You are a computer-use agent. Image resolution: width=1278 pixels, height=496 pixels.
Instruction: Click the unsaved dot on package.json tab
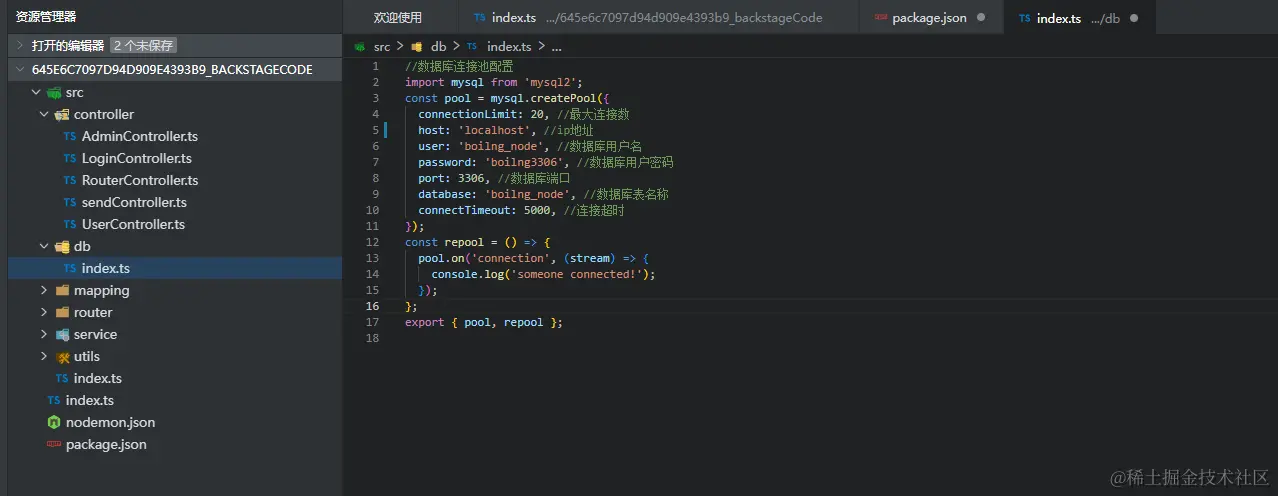click(981, 18)
